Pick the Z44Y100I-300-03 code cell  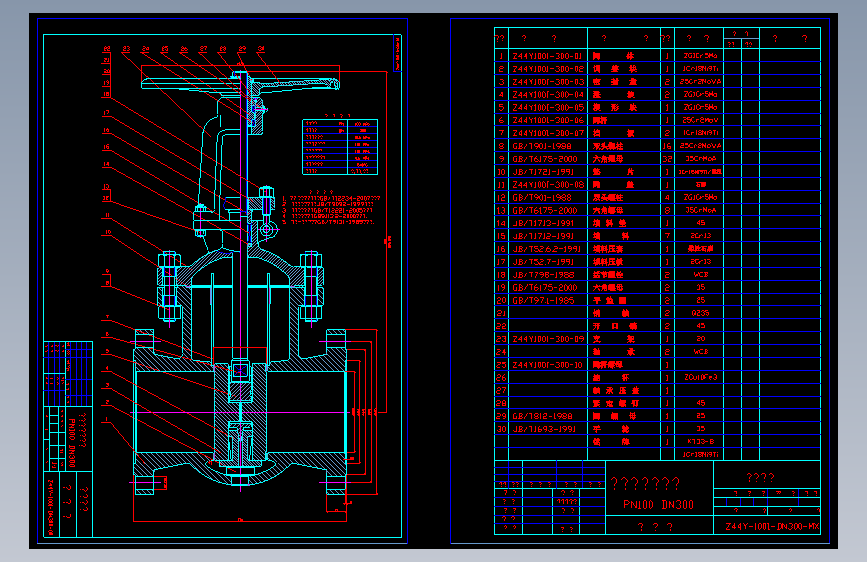point(547,82)
